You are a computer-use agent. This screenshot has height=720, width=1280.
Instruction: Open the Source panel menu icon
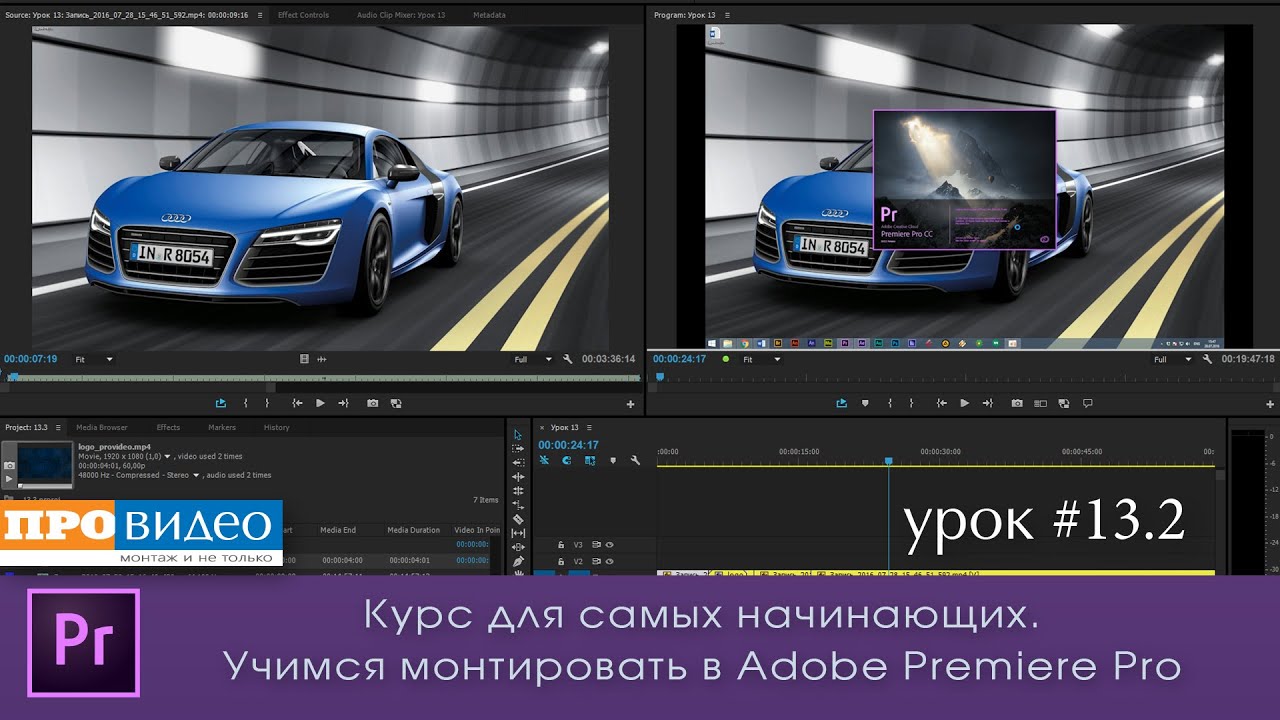click(260, 15)
